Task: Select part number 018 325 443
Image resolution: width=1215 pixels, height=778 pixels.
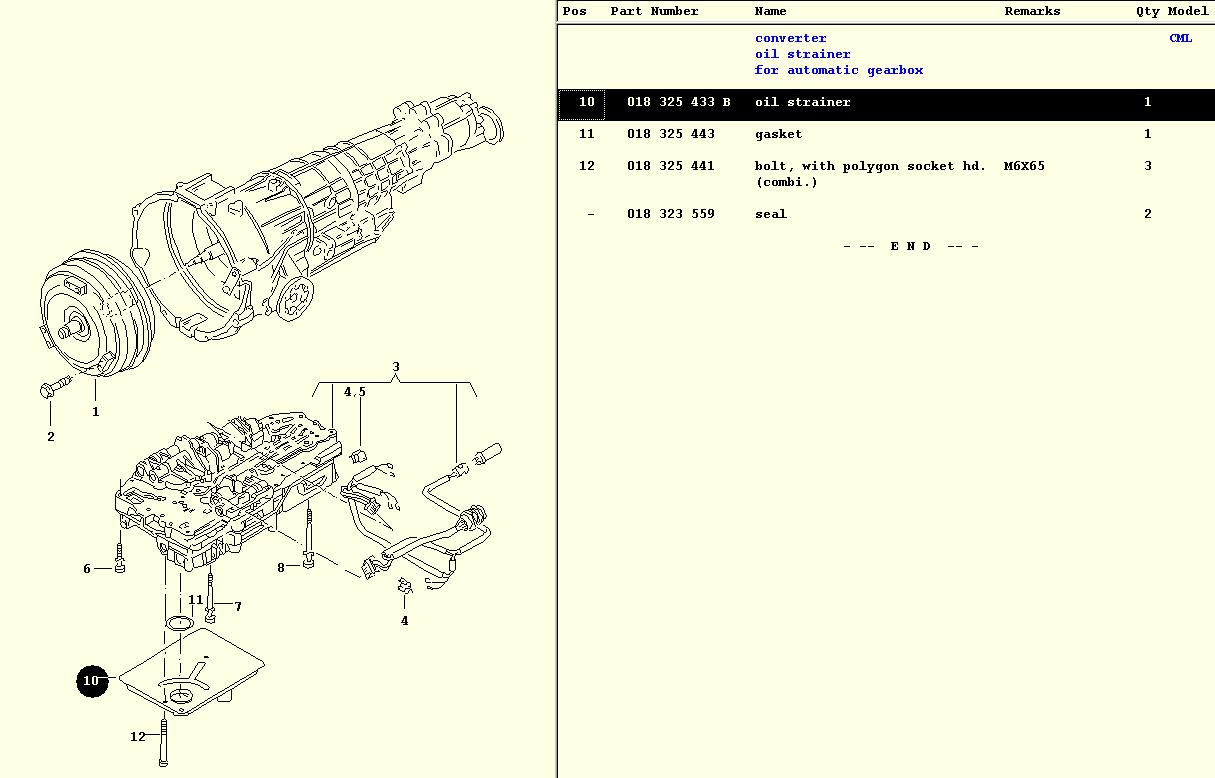Action: tap(671, 134)
